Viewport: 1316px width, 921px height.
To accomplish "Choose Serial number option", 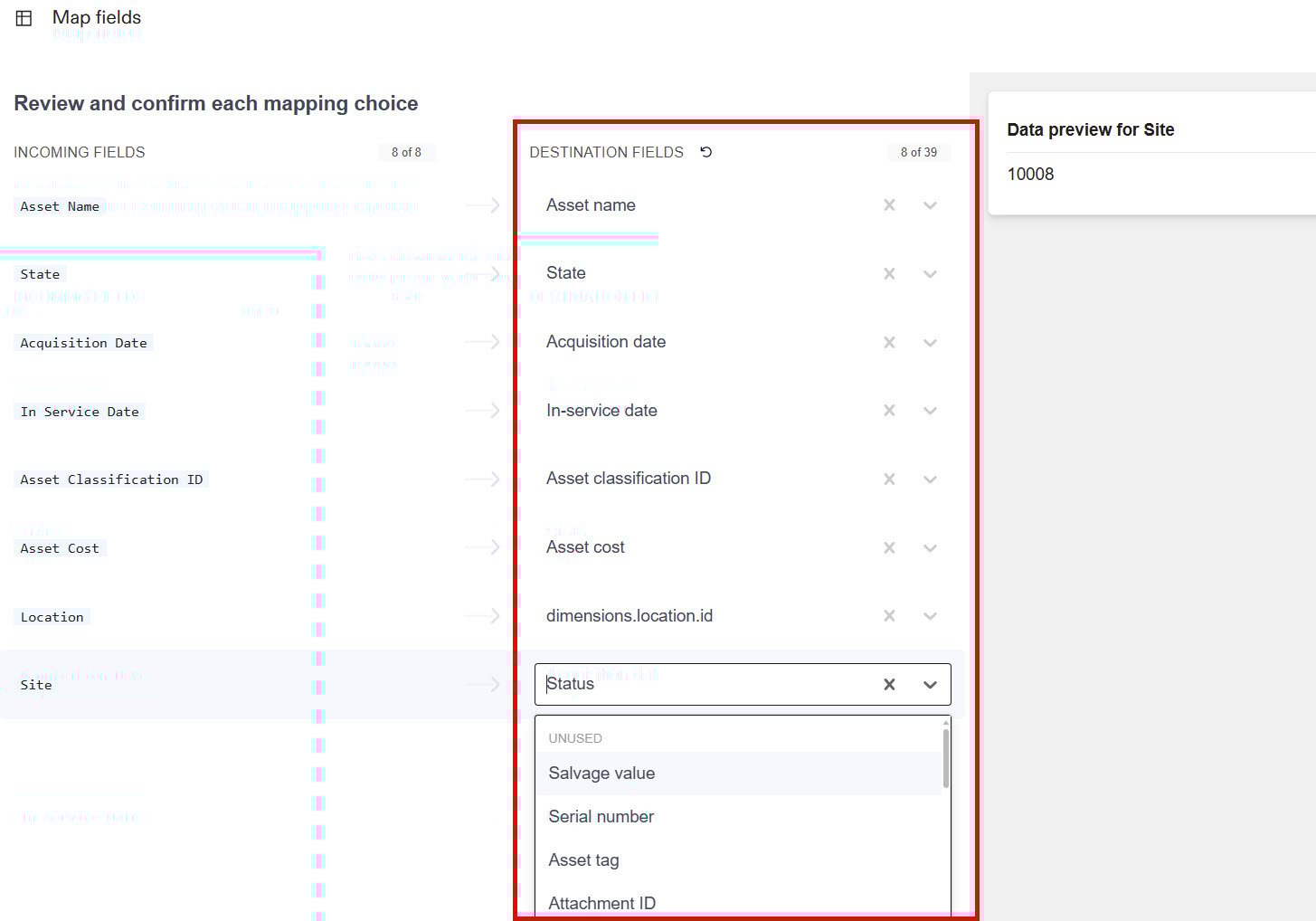I will click(601, 817).
